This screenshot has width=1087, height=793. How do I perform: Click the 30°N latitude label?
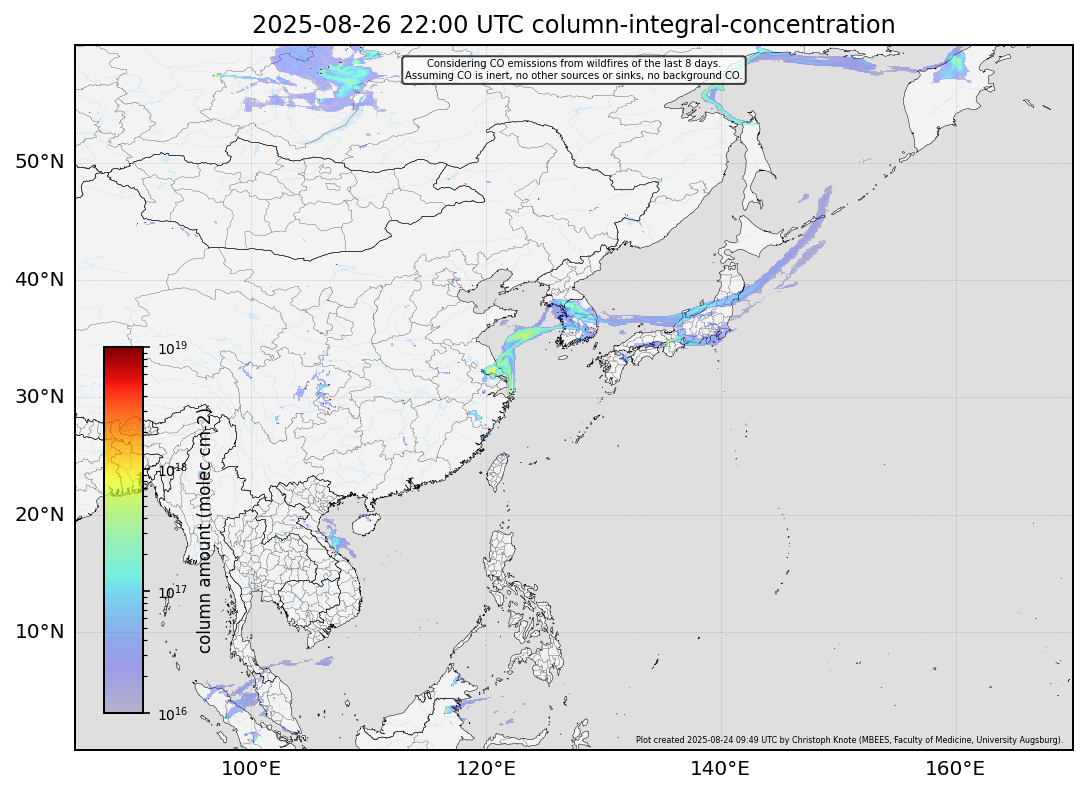coord(40,396)
